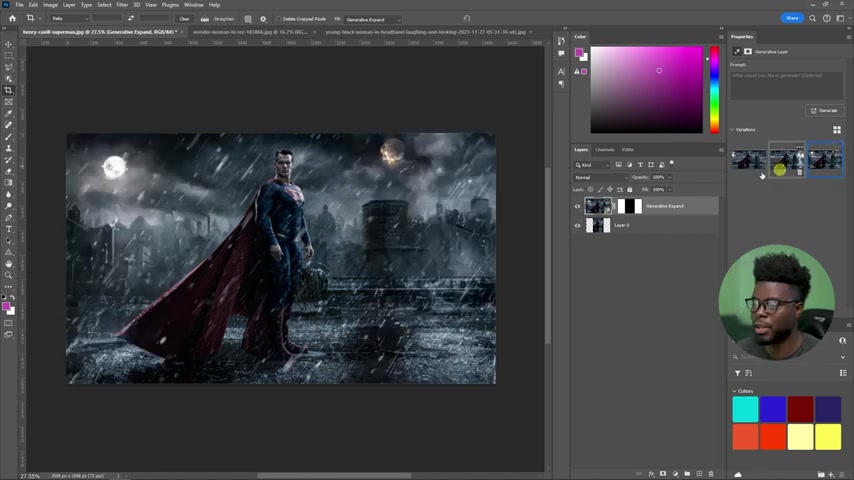Select the Clone Stamp tool
This screenshot has height=480, width=854.
[8, 148]
